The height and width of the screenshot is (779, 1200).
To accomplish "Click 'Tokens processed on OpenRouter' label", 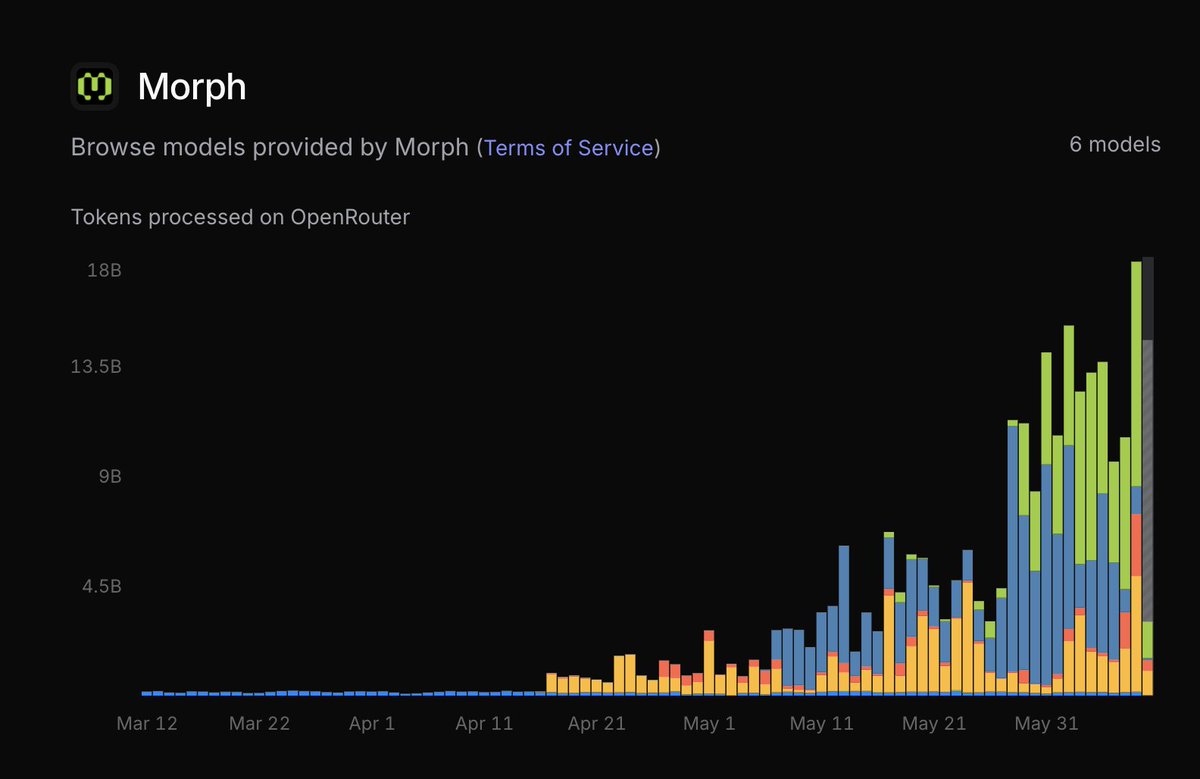I will (240, 216).
